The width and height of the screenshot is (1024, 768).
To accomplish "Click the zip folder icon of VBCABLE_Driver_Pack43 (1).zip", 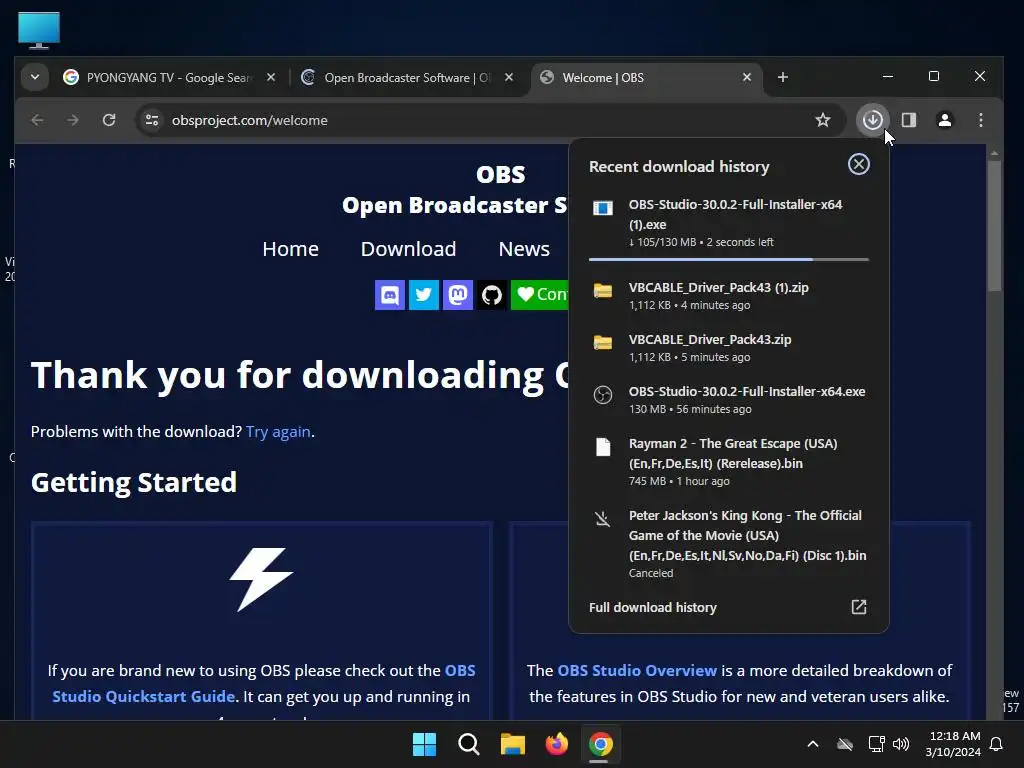I will click(603, 290).
